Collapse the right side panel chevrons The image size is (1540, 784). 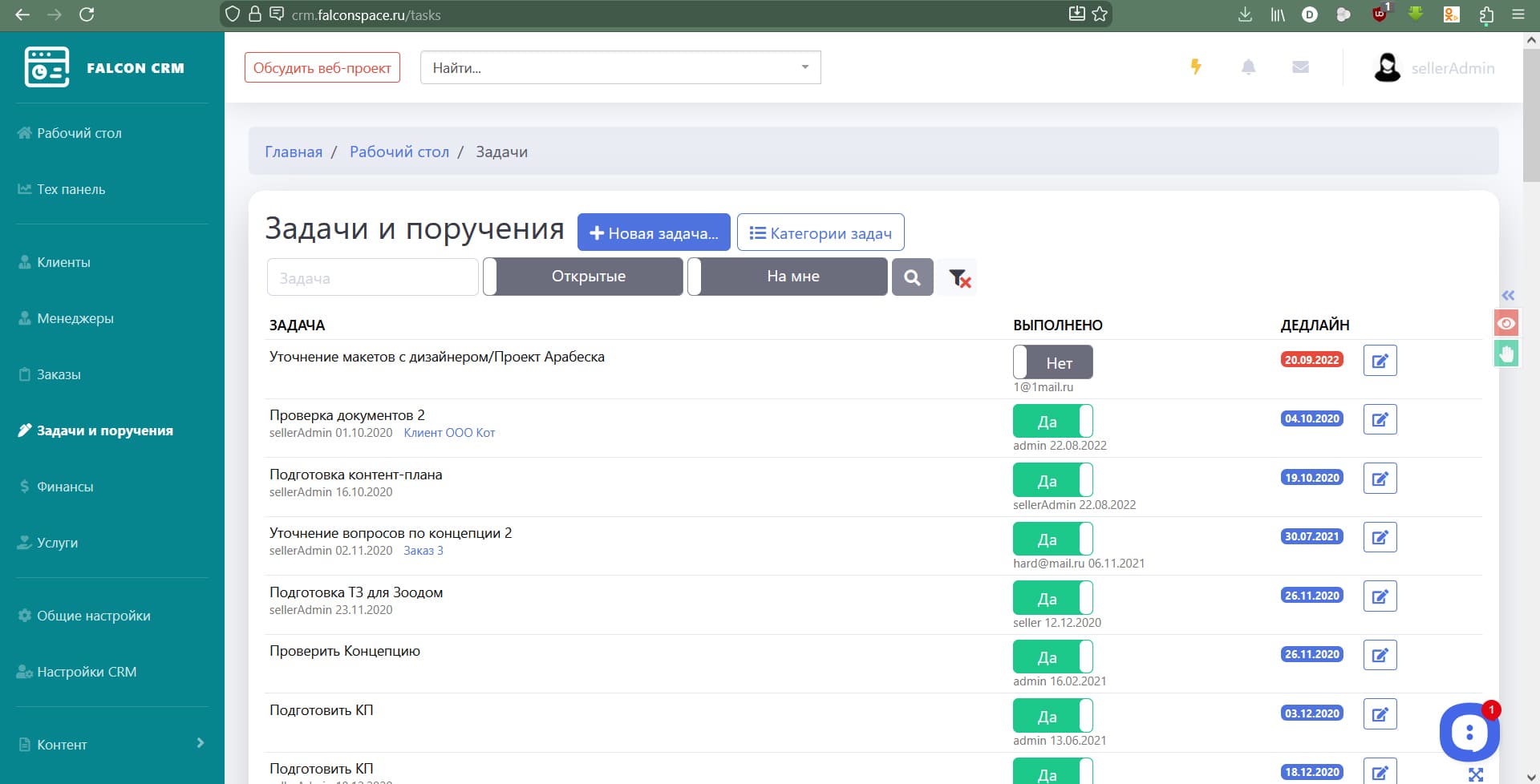pos(1508,295)
